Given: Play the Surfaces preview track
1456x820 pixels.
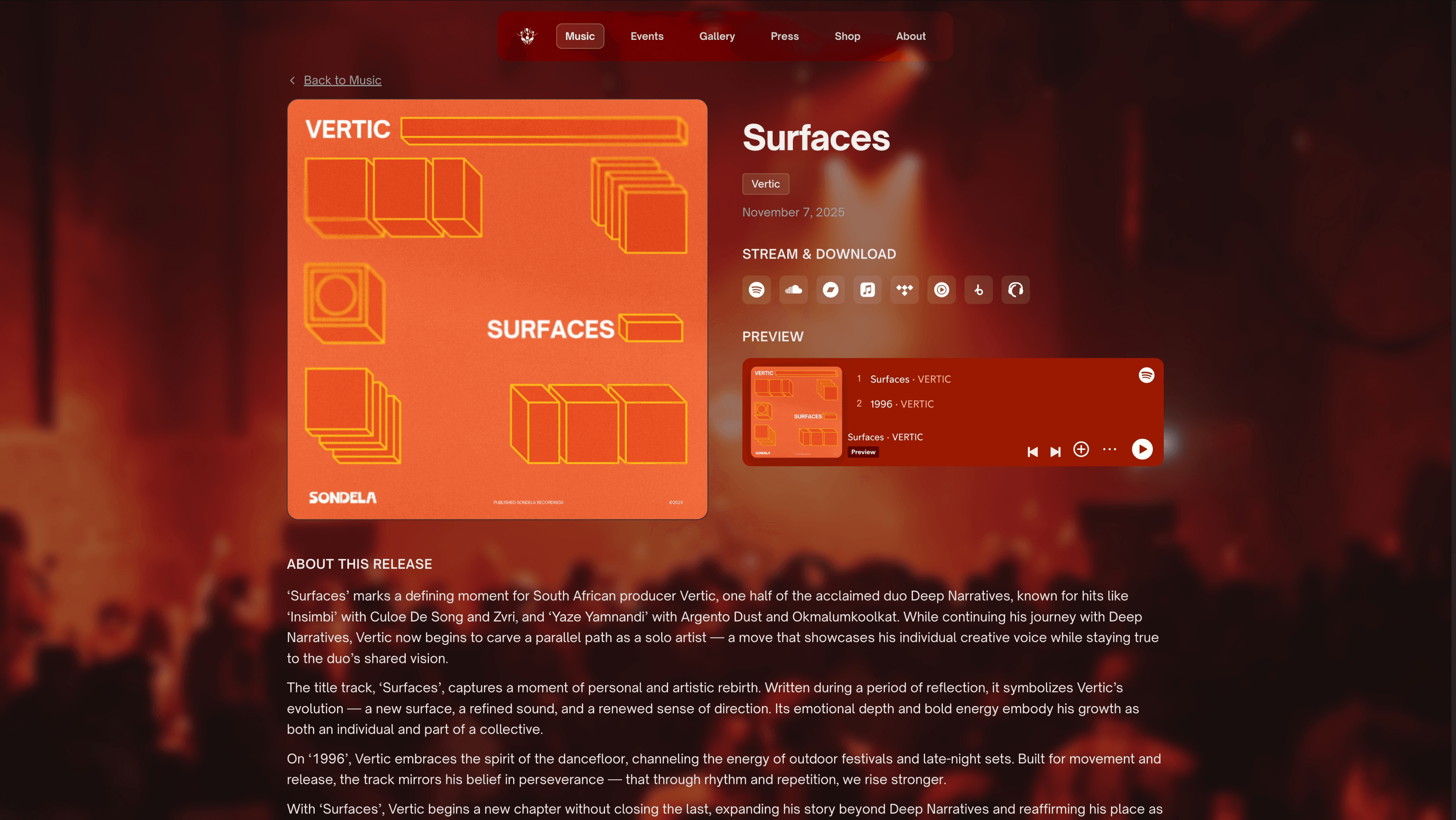Looking at the screenshot, I should [1142, 449].
